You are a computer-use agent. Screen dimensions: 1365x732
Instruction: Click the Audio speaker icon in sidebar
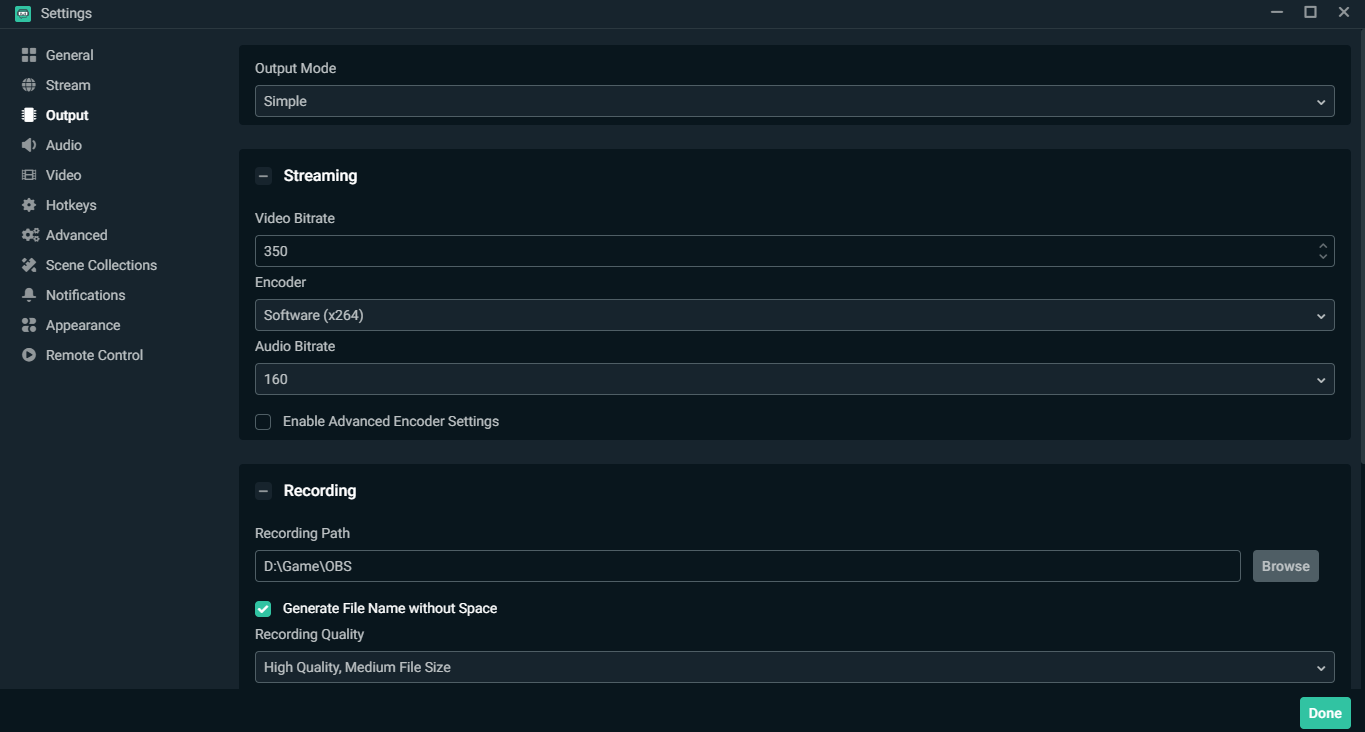tap(28, 144)
